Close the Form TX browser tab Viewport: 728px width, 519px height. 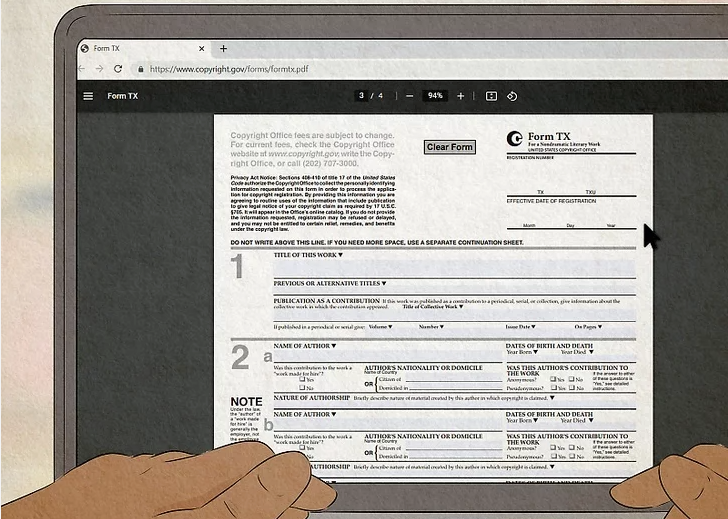202,48
